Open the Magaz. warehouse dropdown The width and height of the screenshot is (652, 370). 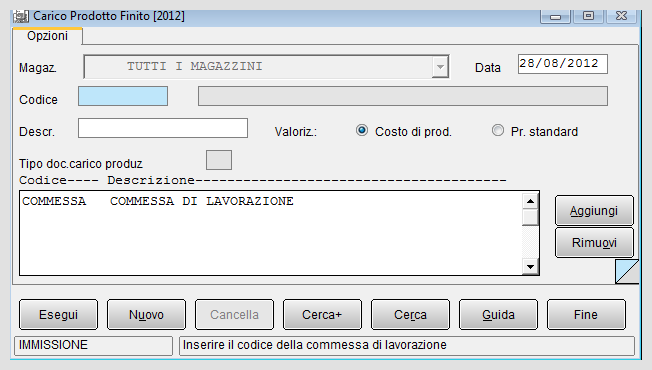(x=440, y=67)
